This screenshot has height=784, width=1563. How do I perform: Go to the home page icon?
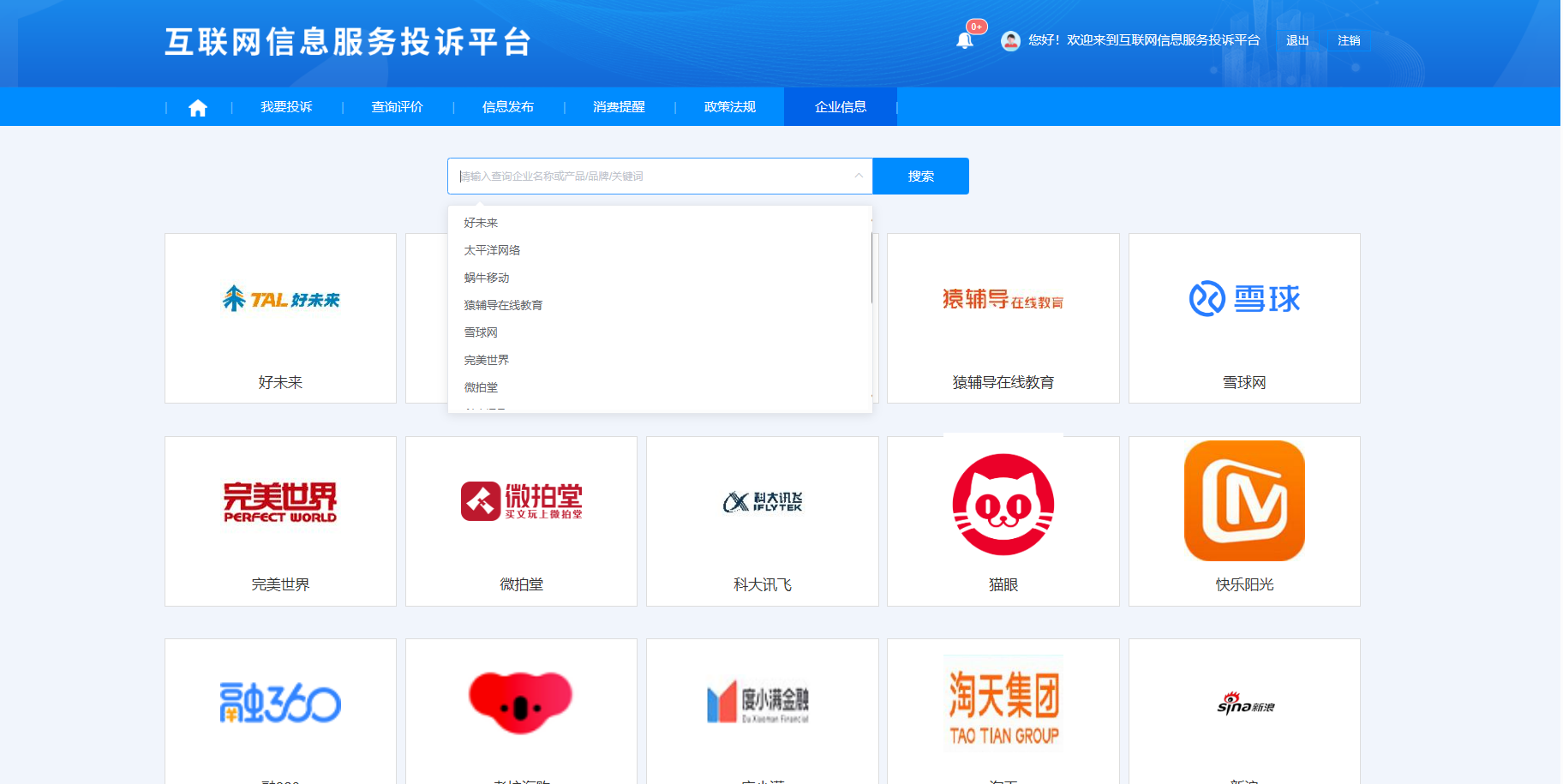click(198, 107)
